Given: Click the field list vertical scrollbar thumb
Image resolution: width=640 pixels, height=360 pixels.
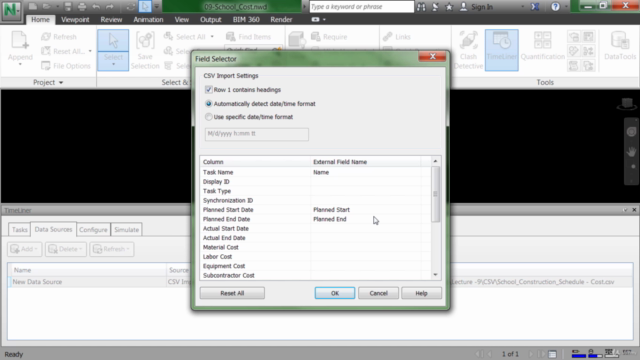Looking at the screenshot, I should click(x=435, y=194).
